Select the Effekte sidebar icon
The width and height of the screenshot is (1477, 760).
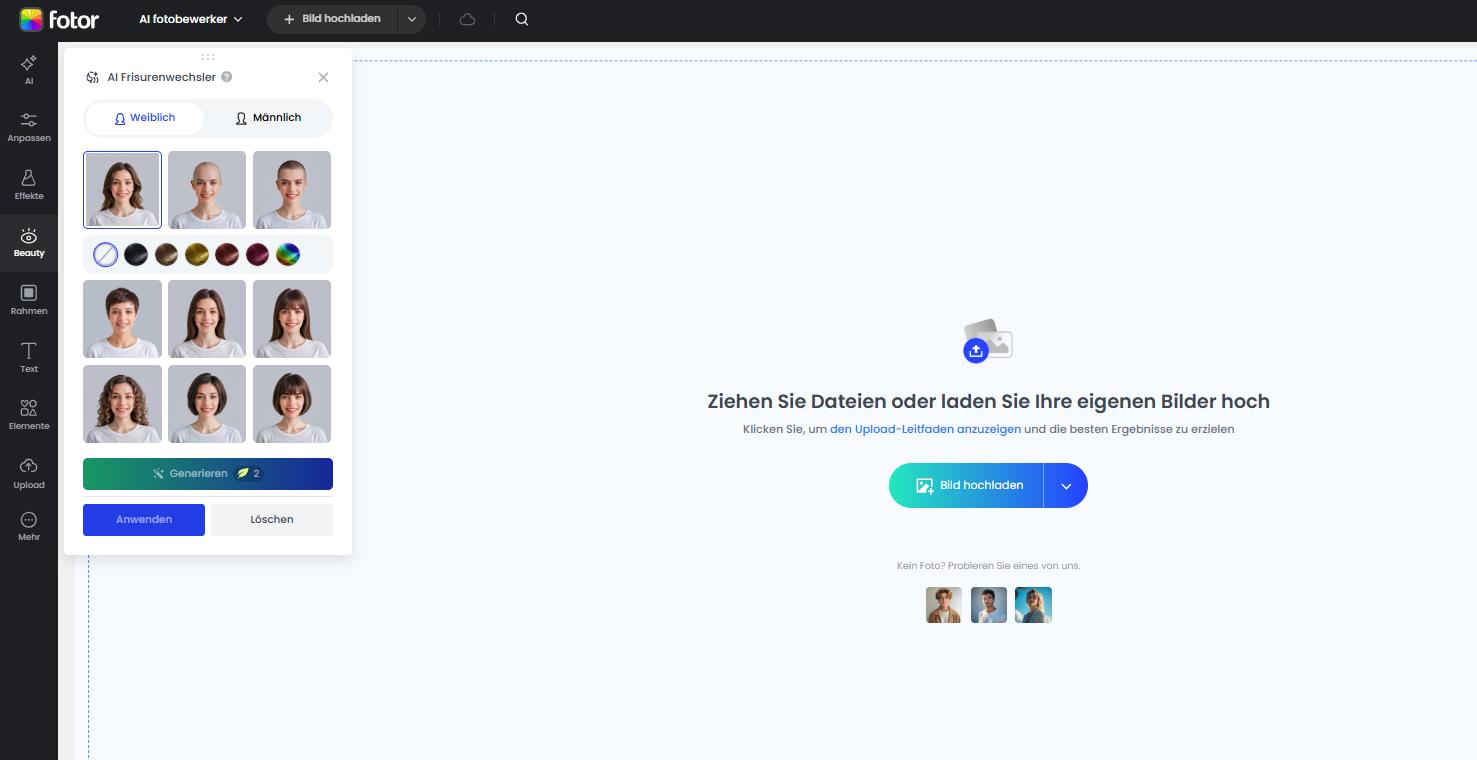pyautogui.click(x=29, y=184)
